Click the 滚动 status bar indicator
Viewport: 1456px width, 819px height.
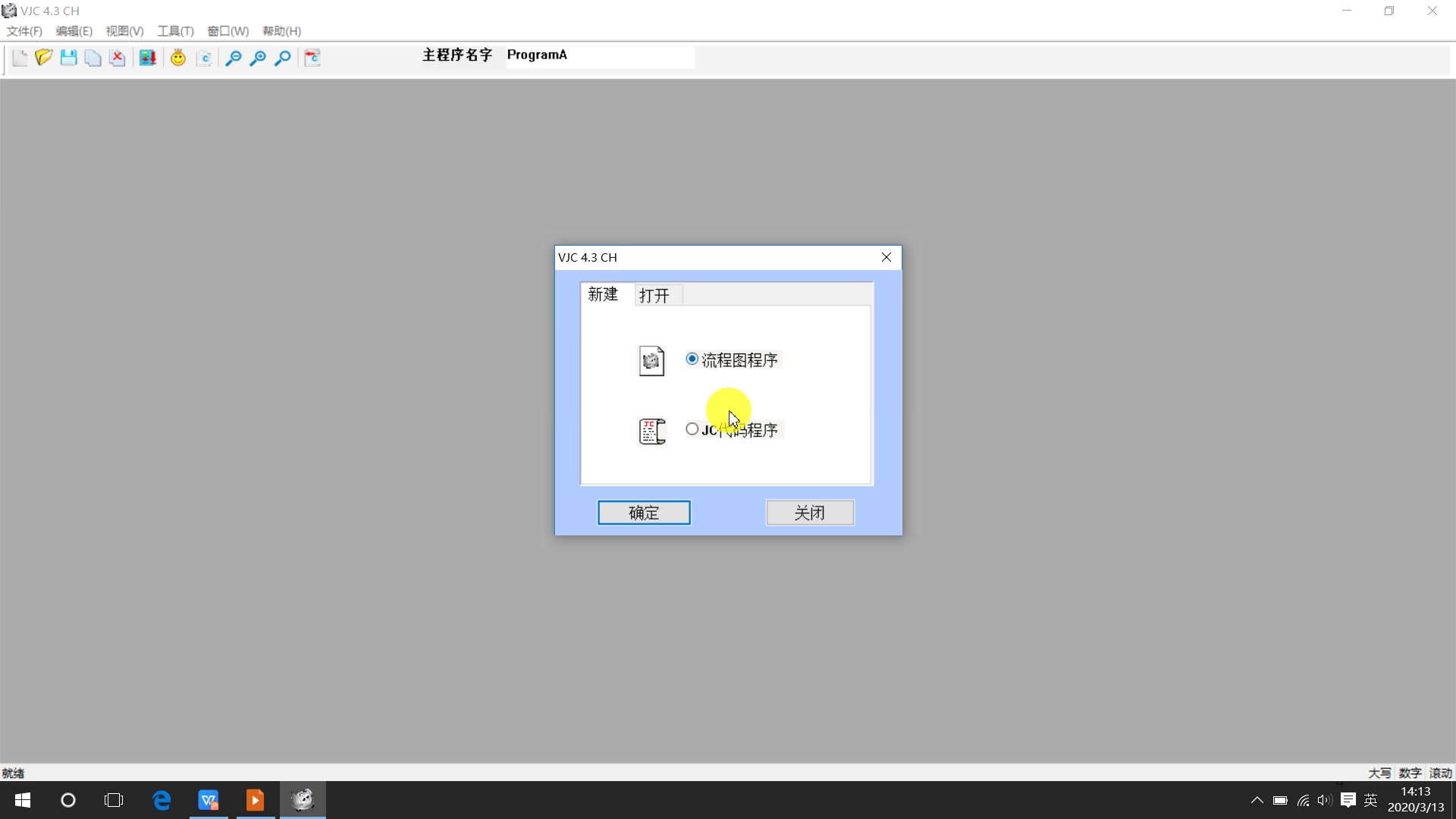[x=1440, y=773]
